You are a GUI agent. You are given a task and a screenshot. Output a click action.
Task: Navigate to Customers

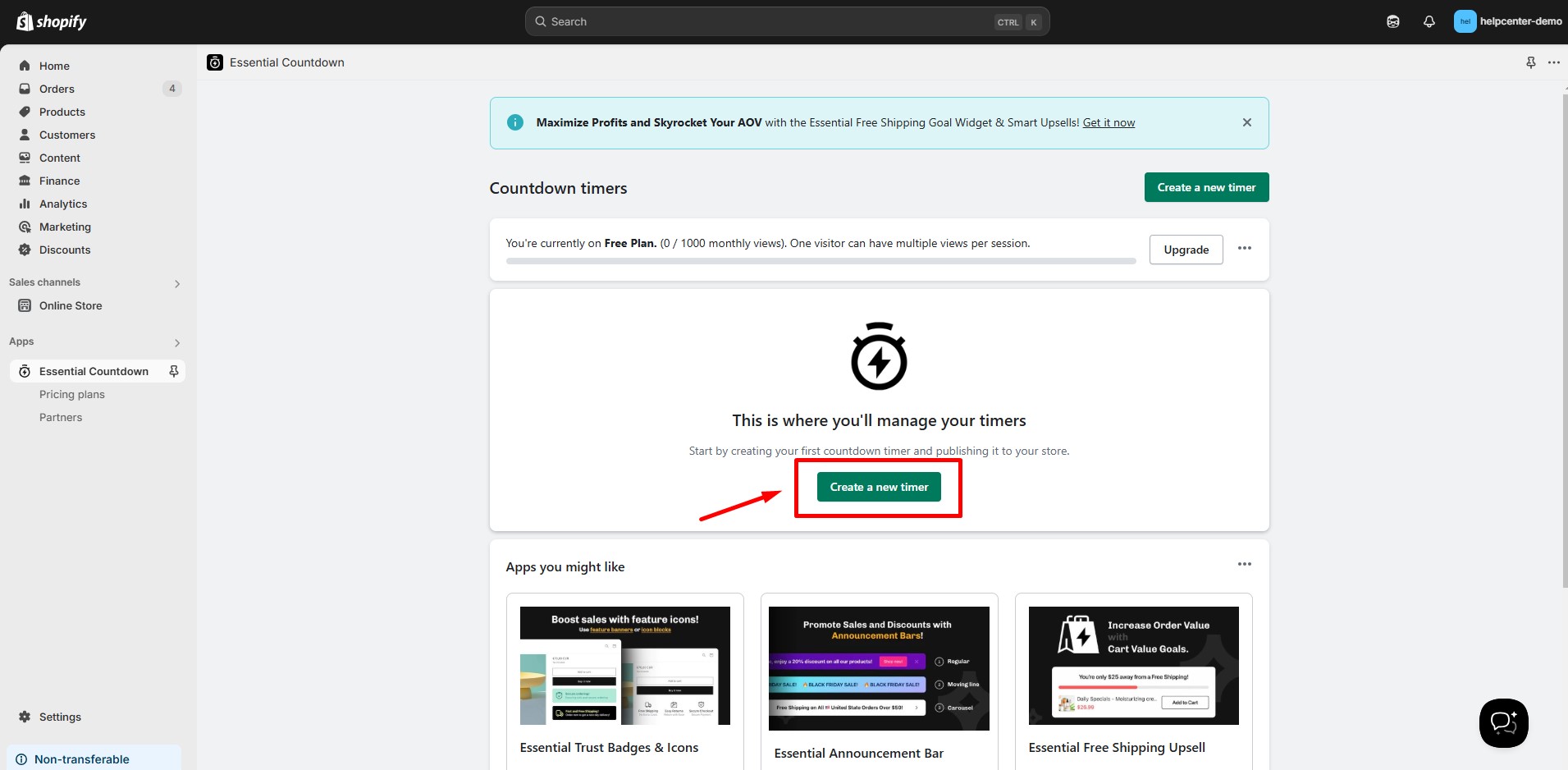pyautogui.click(x=67, y=135)
